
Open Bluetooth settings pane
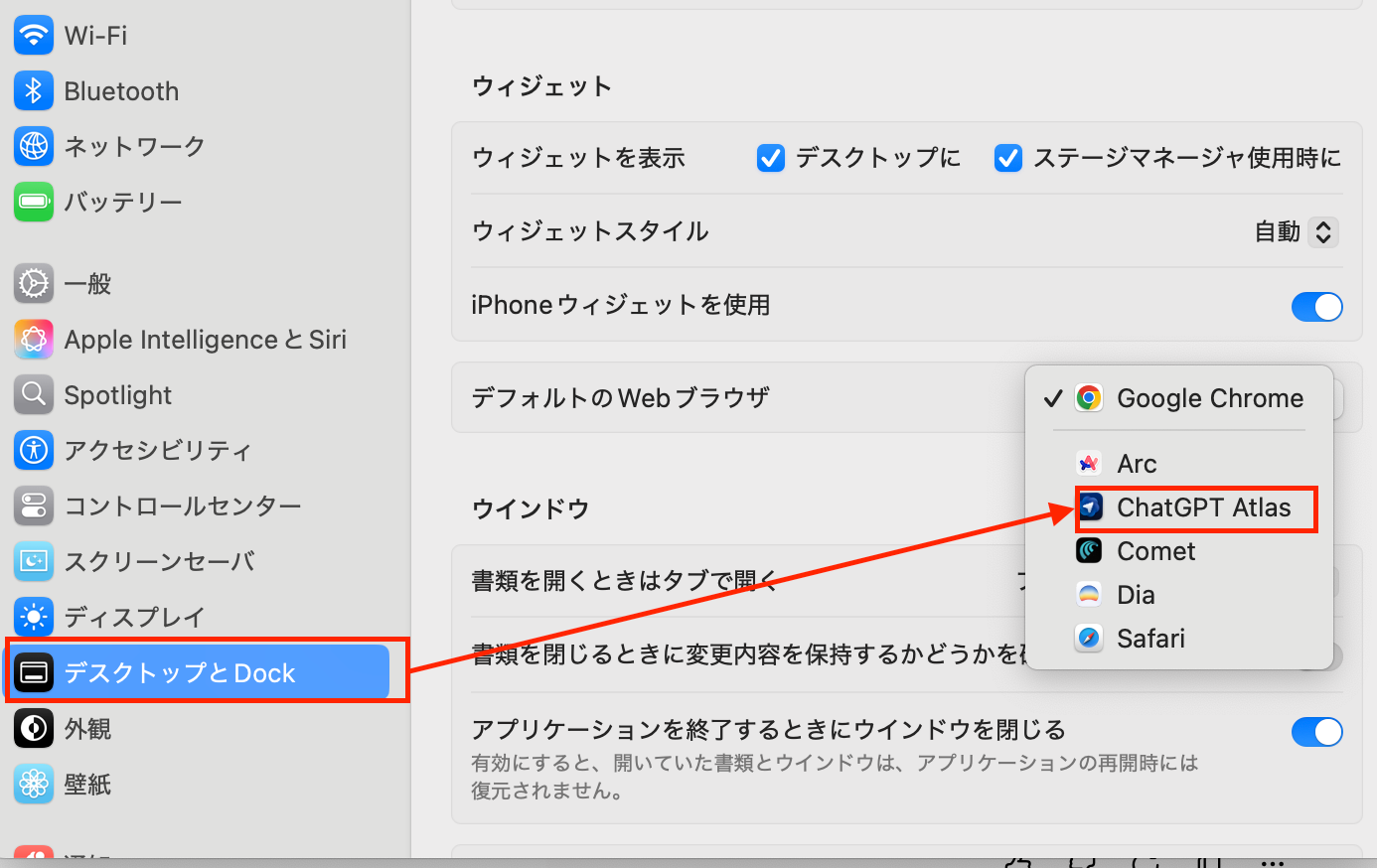[199, 91]
